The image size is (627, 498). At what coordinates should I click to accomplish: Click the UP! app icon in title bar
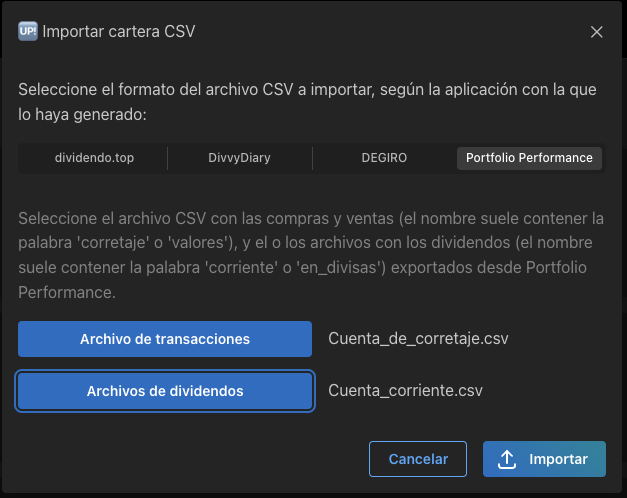click(x=28, y=31)
